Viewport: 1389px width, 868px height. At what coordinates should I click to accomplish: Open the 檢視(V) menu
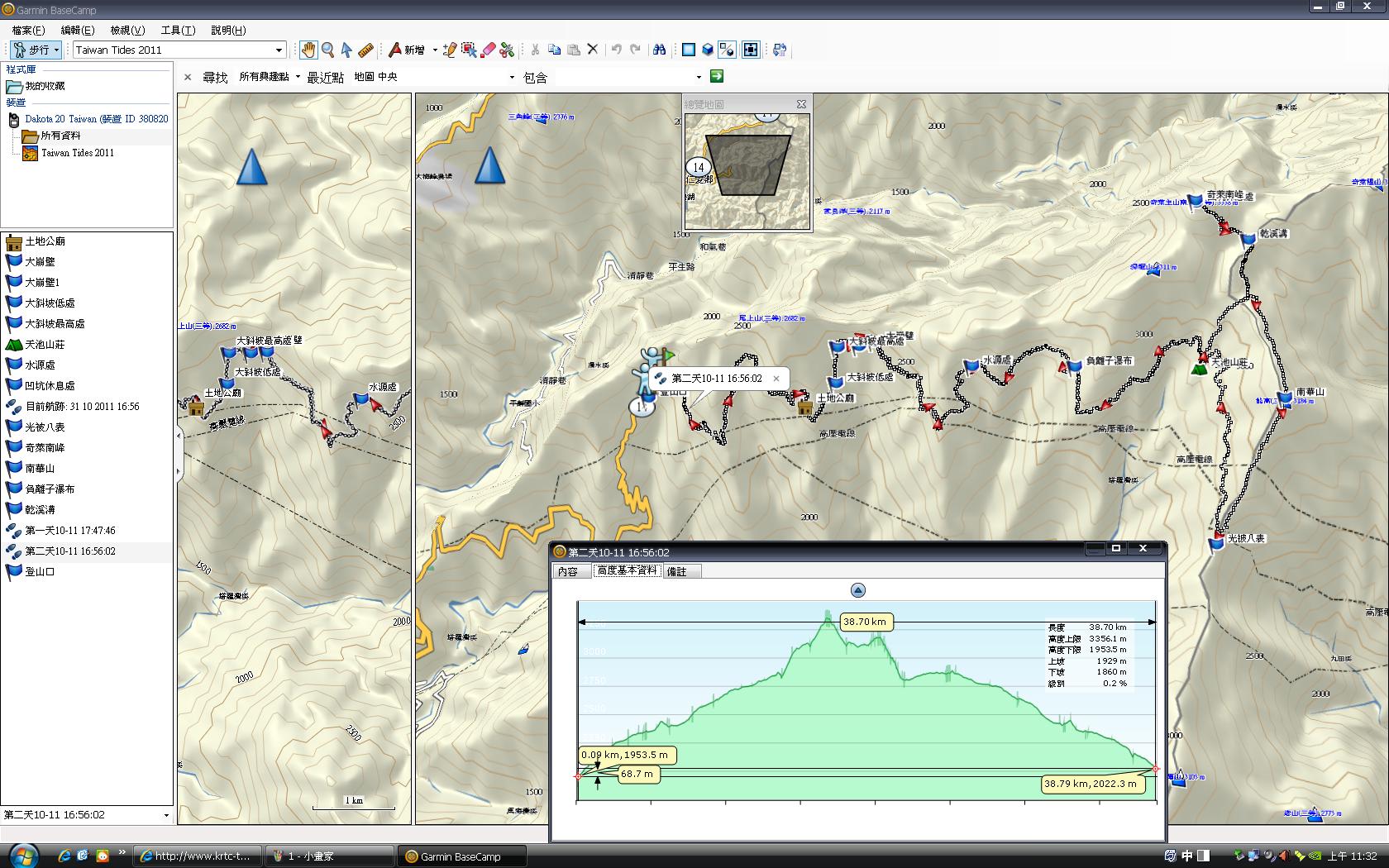[x=127, y=30]
